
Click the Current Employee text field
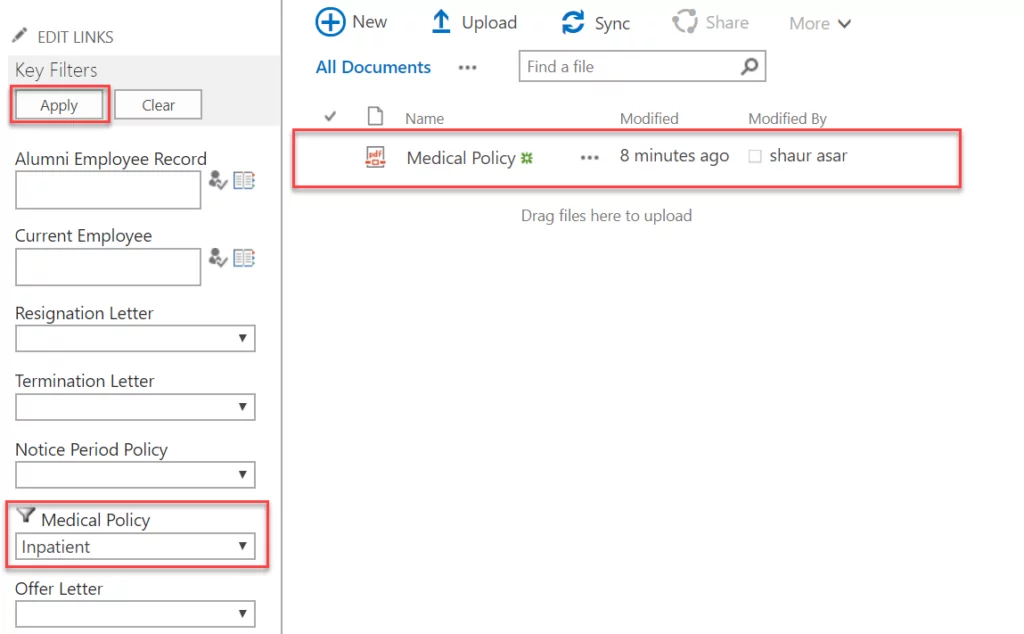coord(108,266)
